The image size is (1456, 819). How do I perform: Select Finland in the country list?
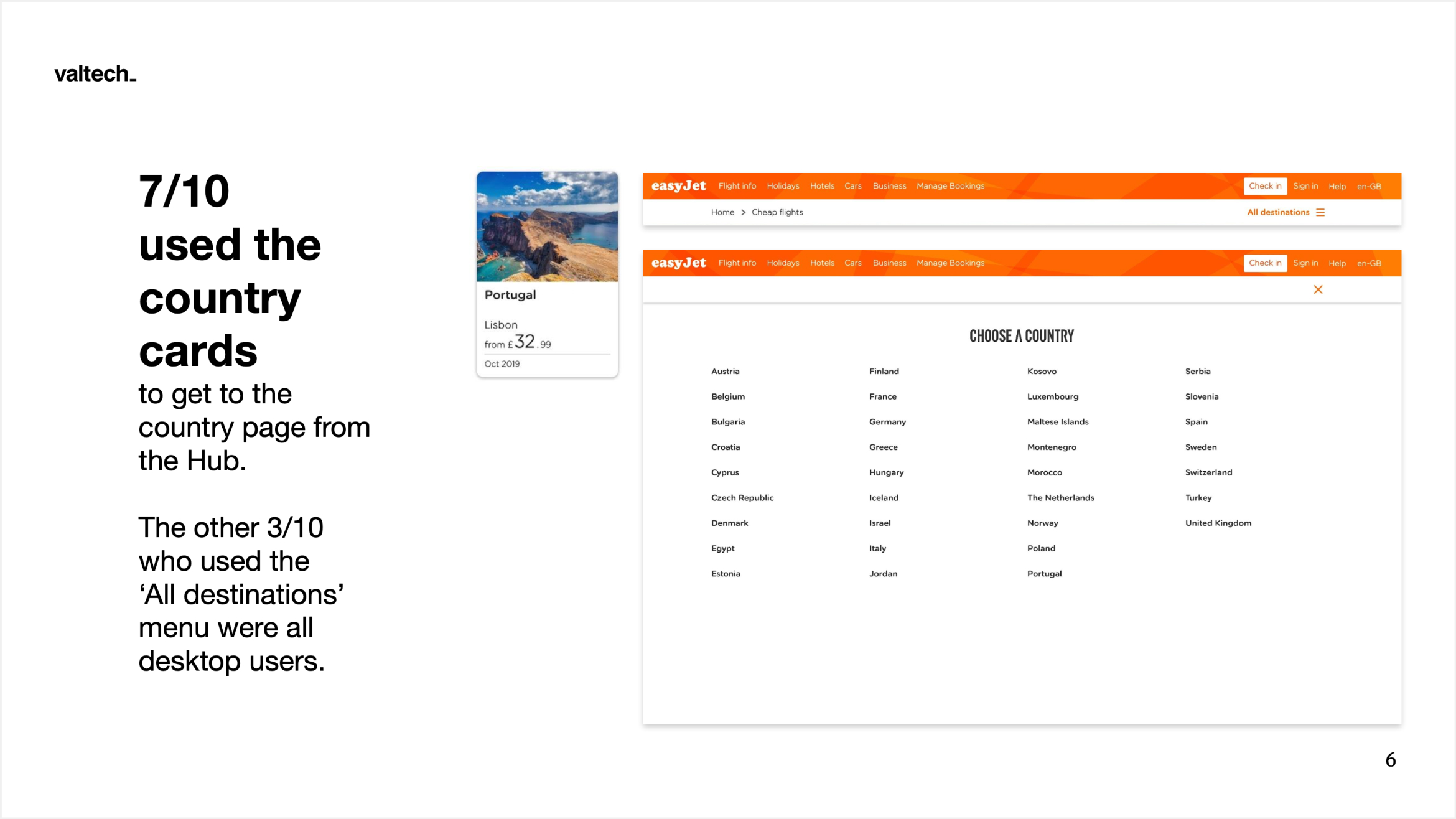pyautogui.click(x=884, y=372)
